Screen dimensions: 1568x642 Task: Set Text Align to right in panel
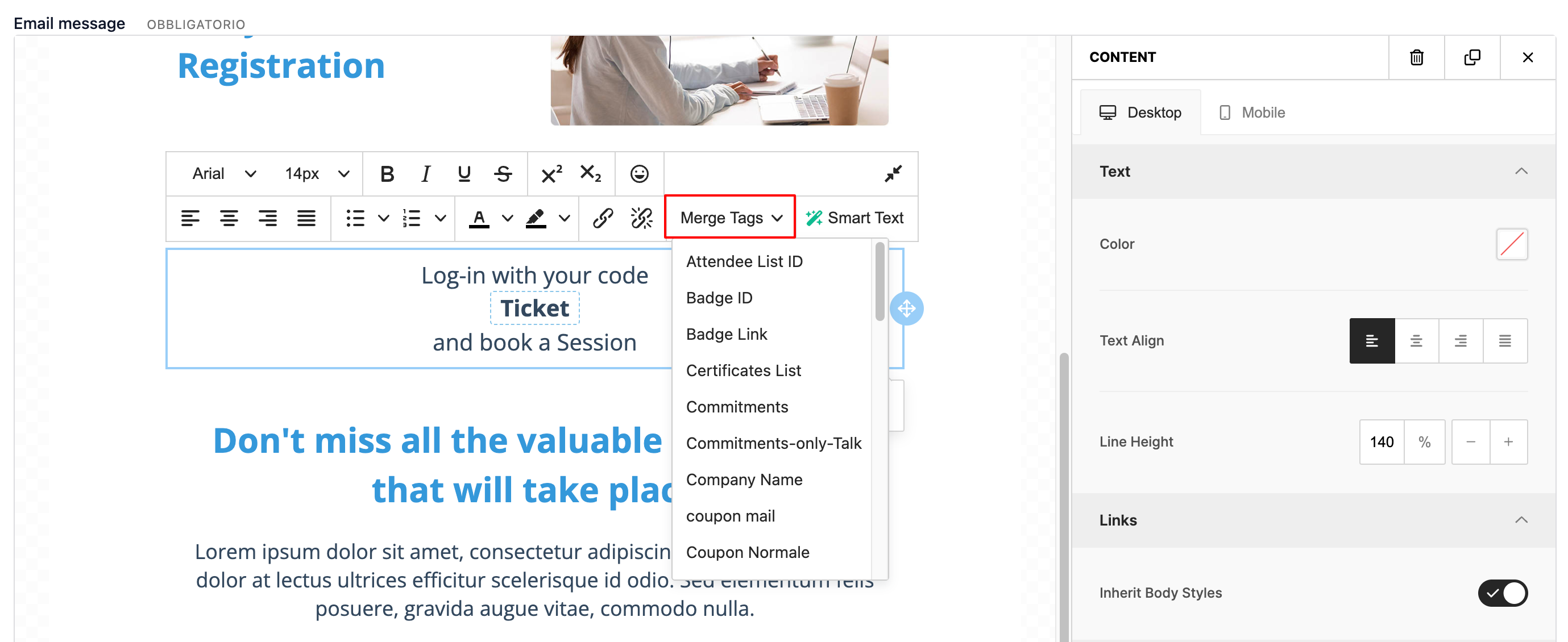(1460, 341)
